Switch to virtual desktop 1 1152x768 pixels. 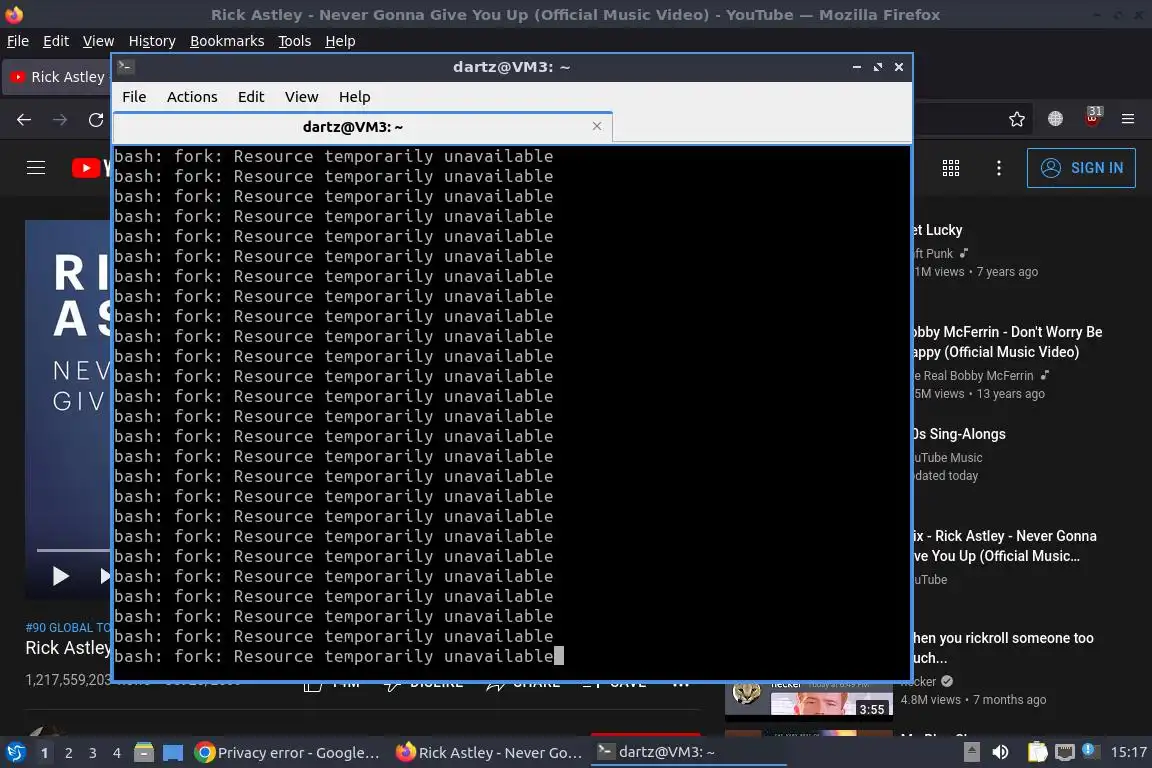tap(45, 753)
